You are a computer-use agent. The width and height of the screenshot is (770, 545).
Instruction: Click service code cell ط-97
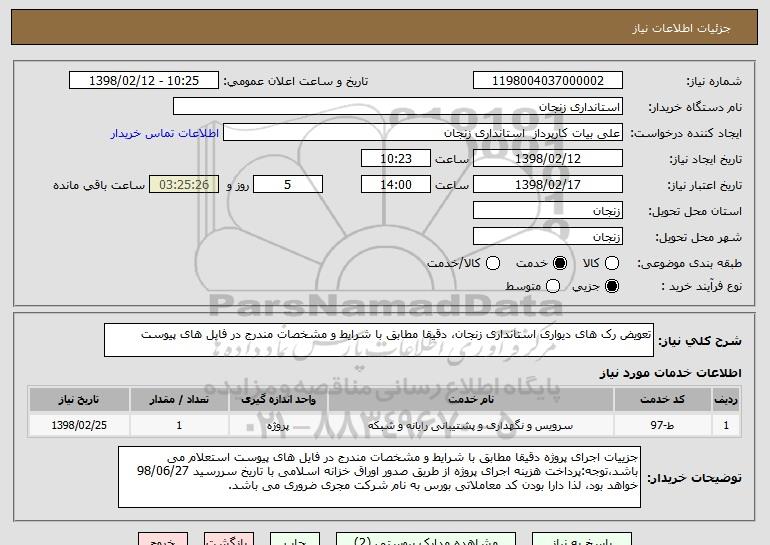pos(662,425)
